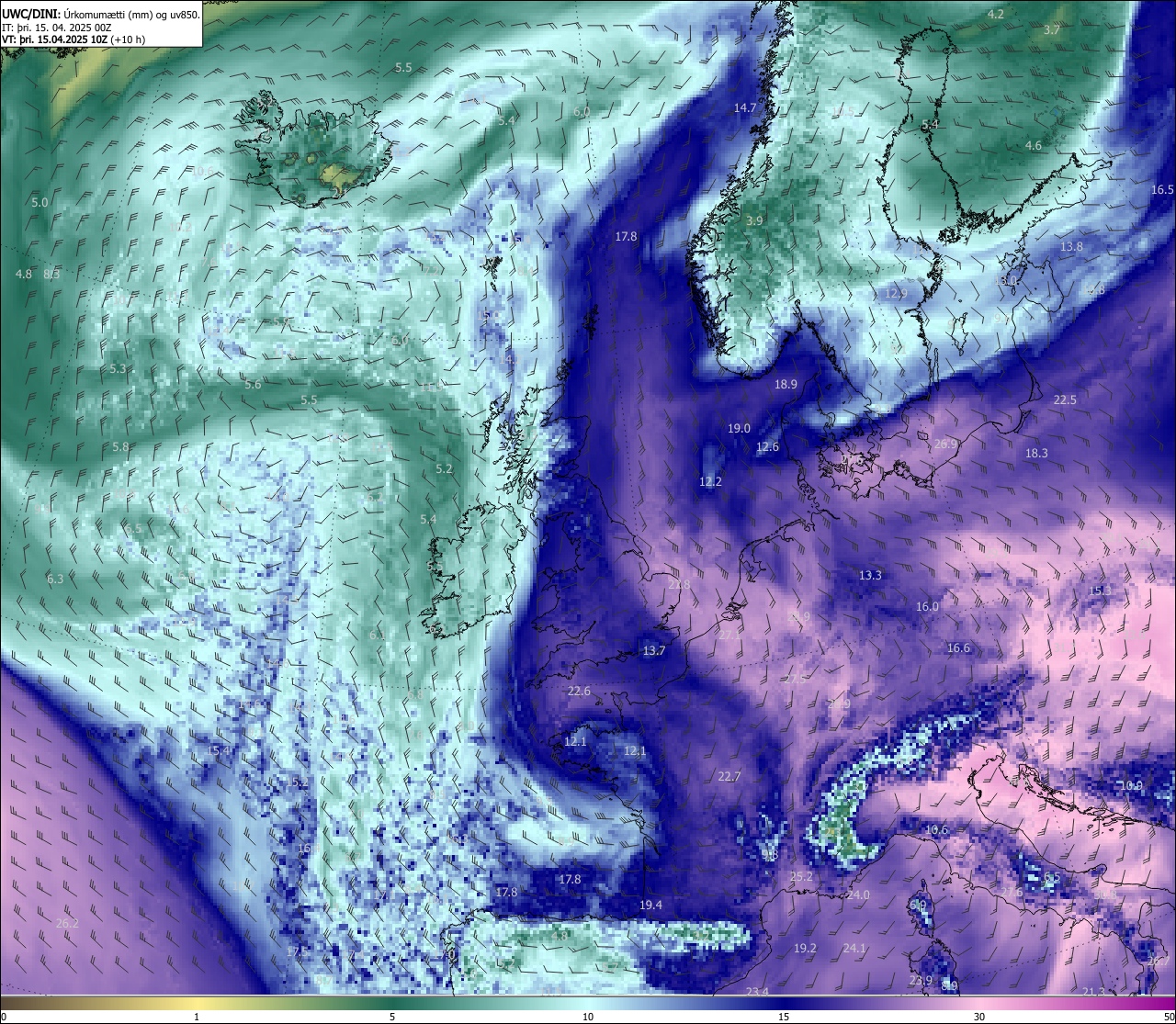The image size is (1176, 1024).
Task: Click the map value 3.7
Action: [1052, 29]
